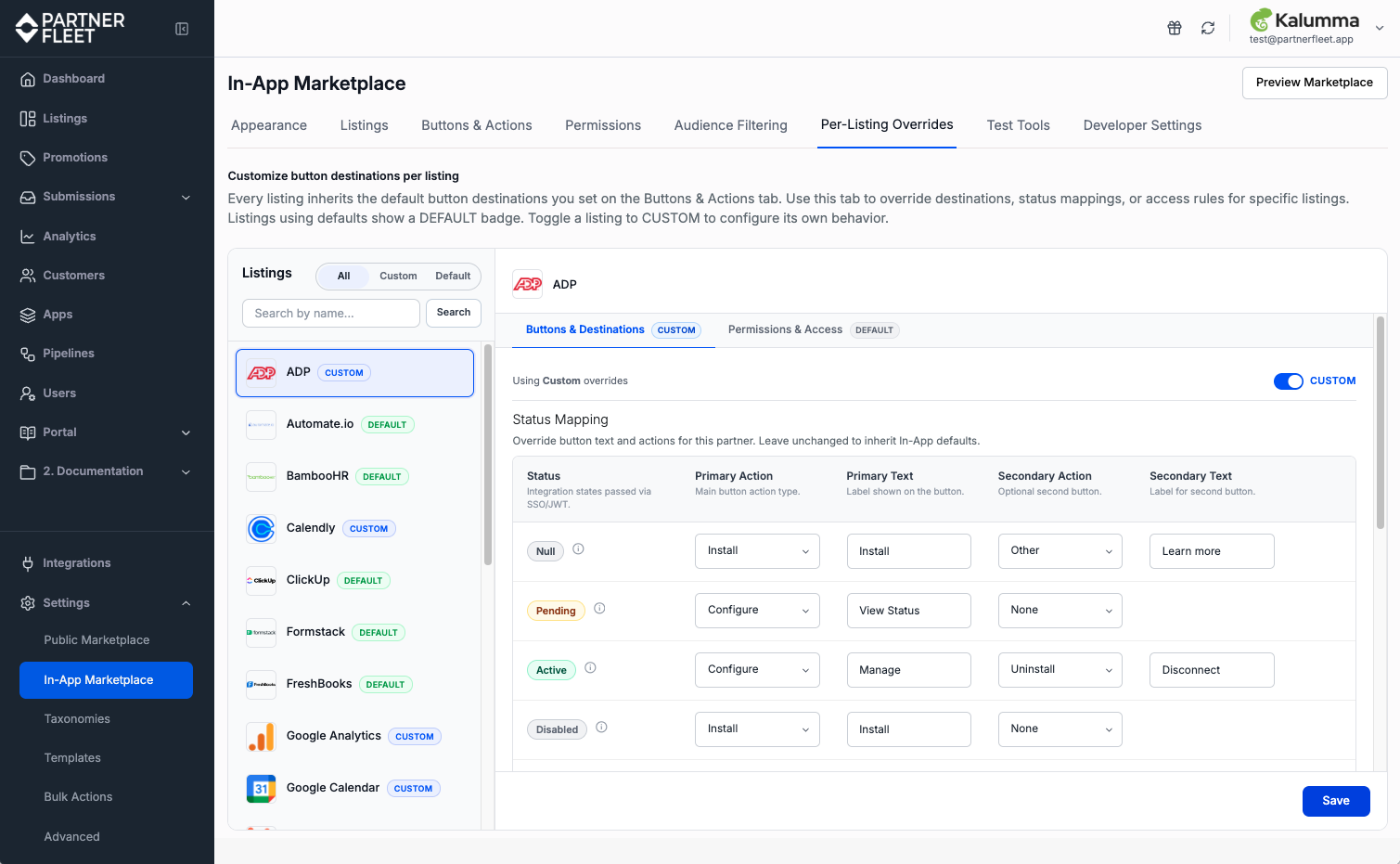The height and width of the screenshot is (864, 1400).
Task: Click the Google Calendar listing icon
Action: coord(262,789)
